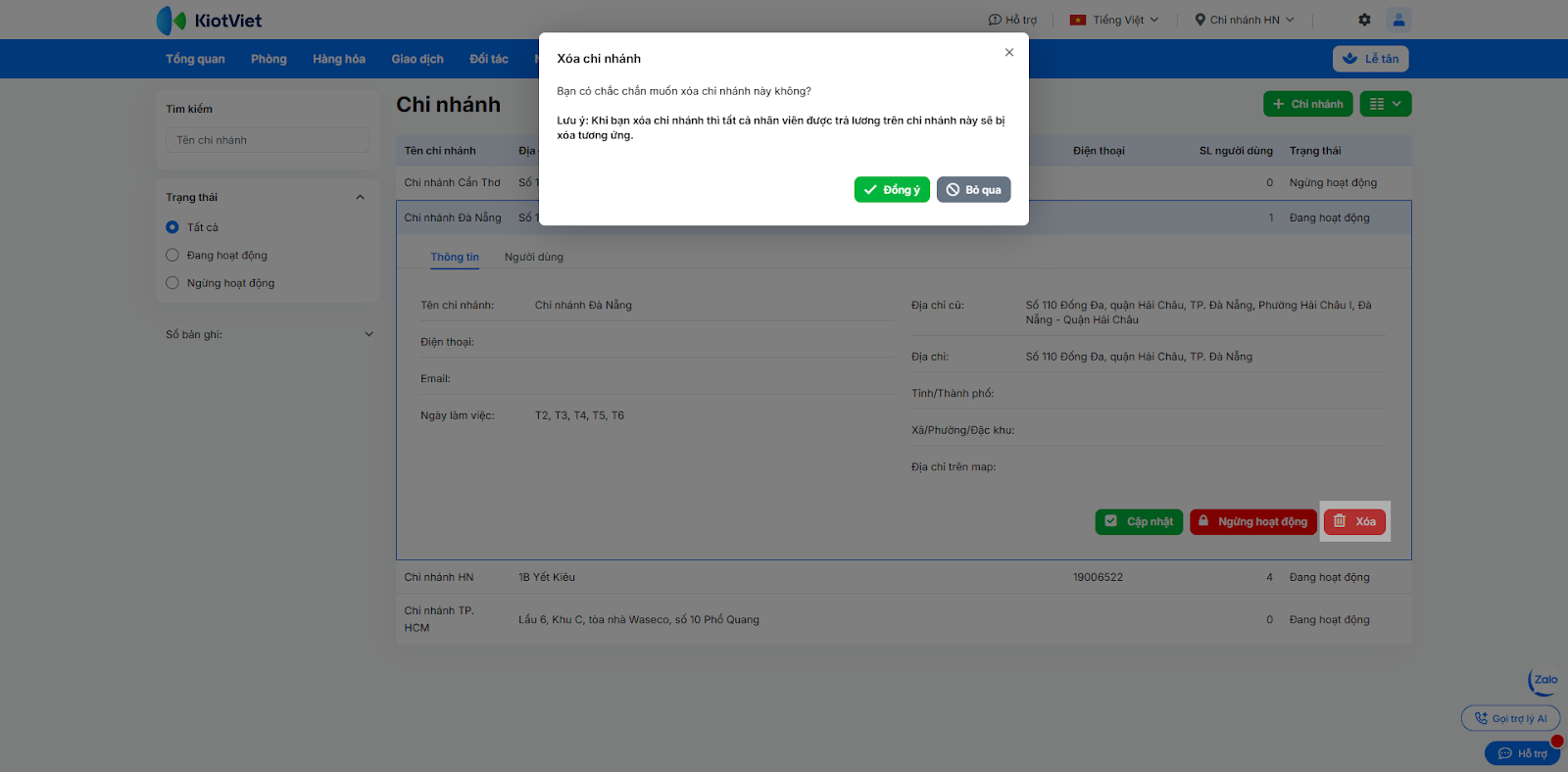Select the Tất cả status radio
Viewport: 1568px width, 772px height.
pos(172,227)
